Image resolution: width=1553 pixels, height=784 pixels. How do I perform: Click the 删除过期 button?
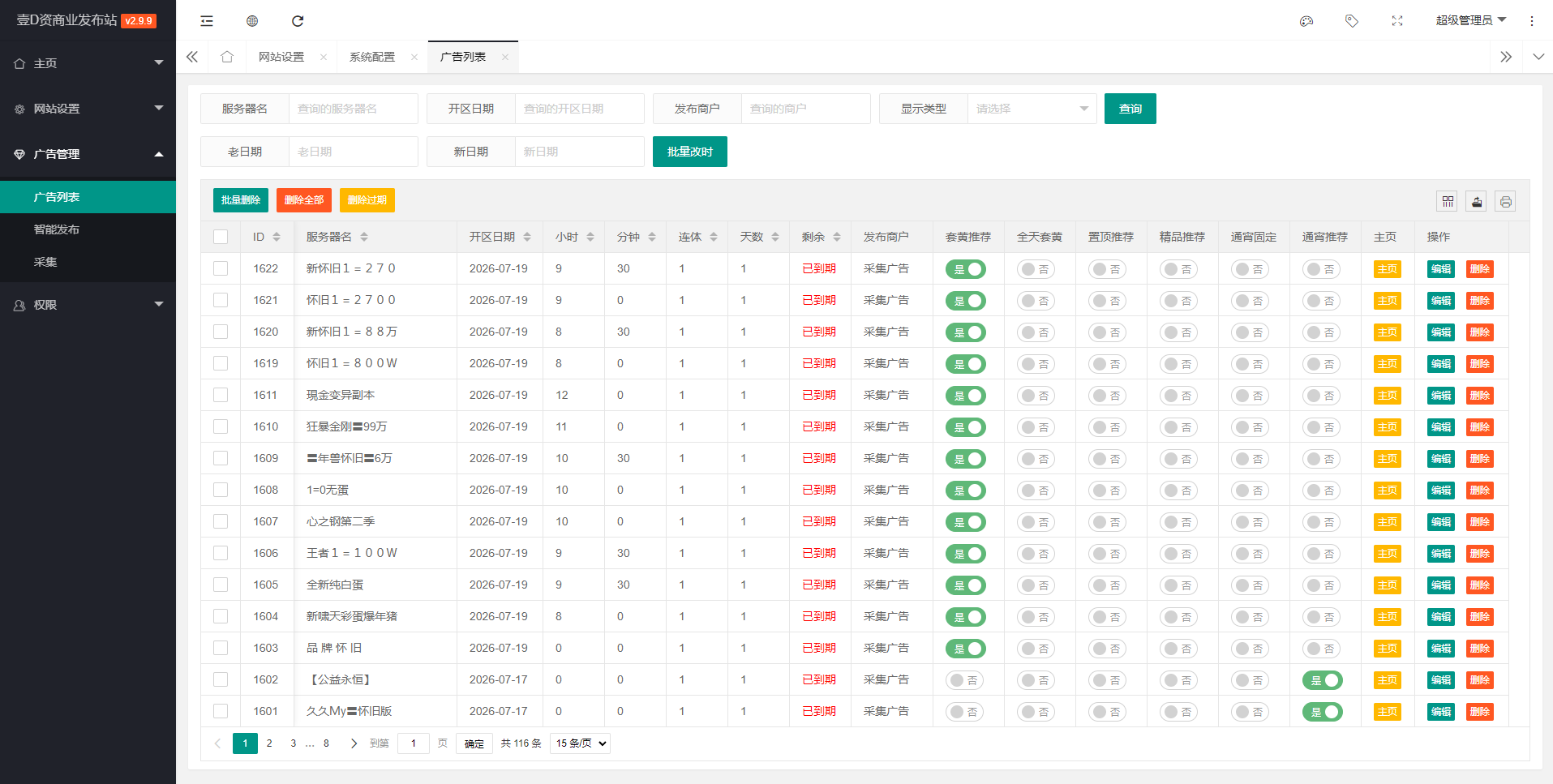[367, 200]
